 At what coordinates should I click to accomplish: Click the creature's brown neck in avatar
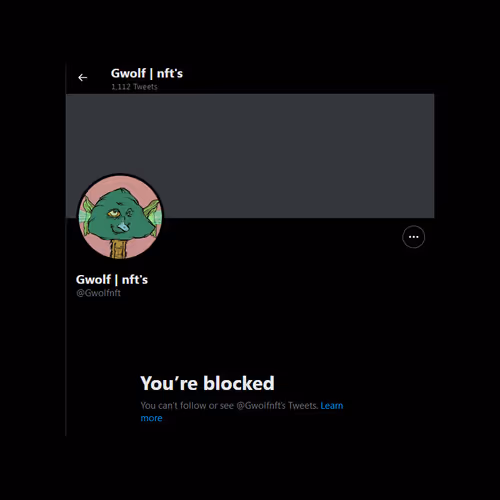click(119, 248)
